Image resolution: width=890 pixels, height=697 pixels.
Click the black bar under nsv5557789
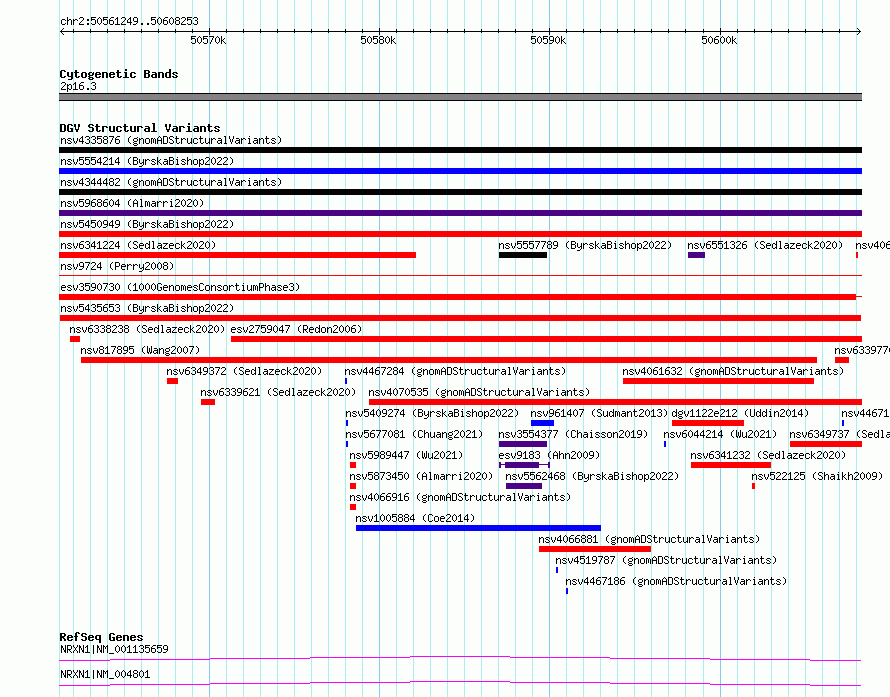click(523, 255)
